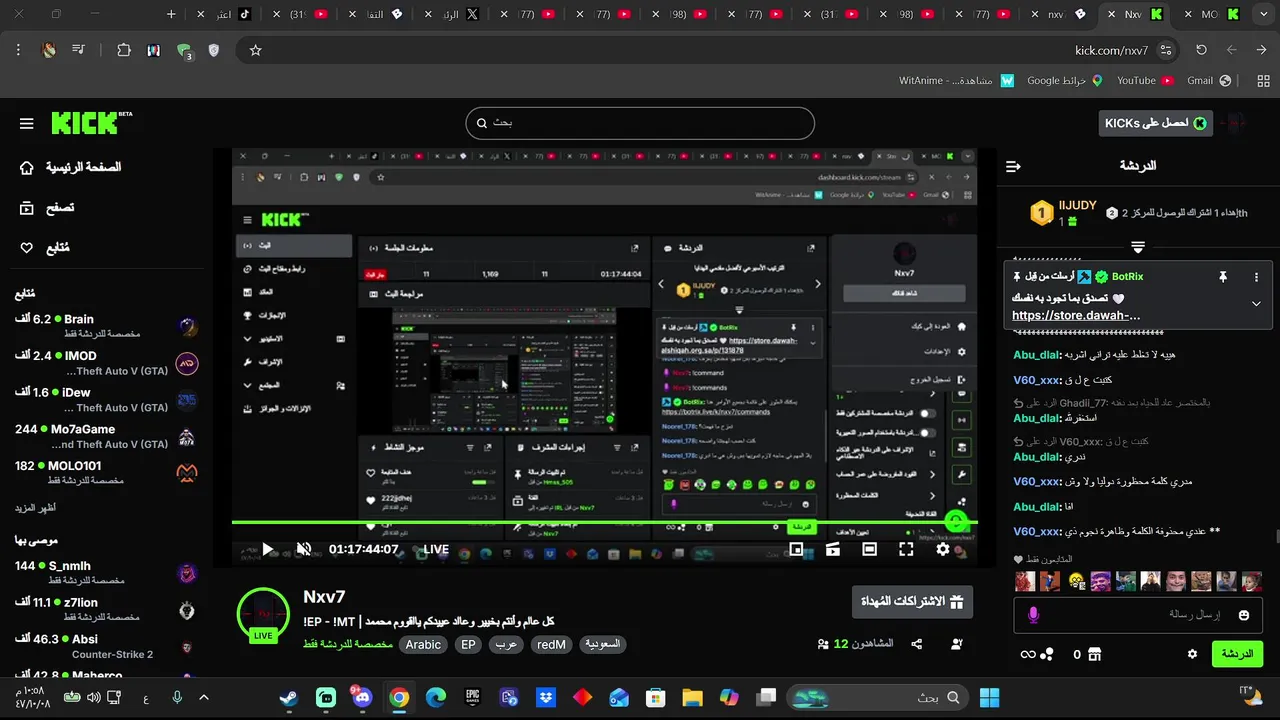Unpin the BotRix pinned message
The image size is (1280, 720).
[1222, 277]
